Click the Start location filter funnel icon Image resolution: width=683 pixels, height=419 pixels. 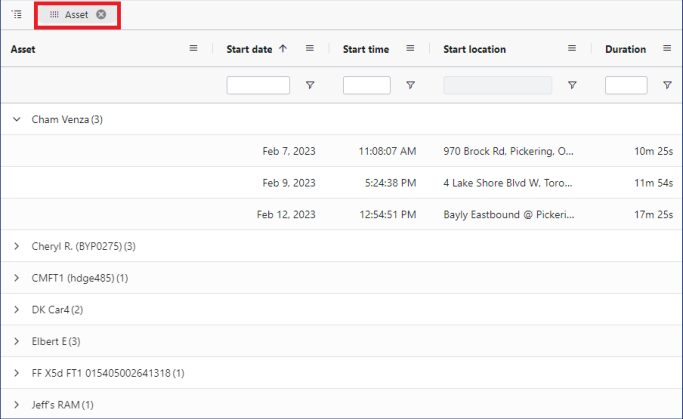point(572,86)
